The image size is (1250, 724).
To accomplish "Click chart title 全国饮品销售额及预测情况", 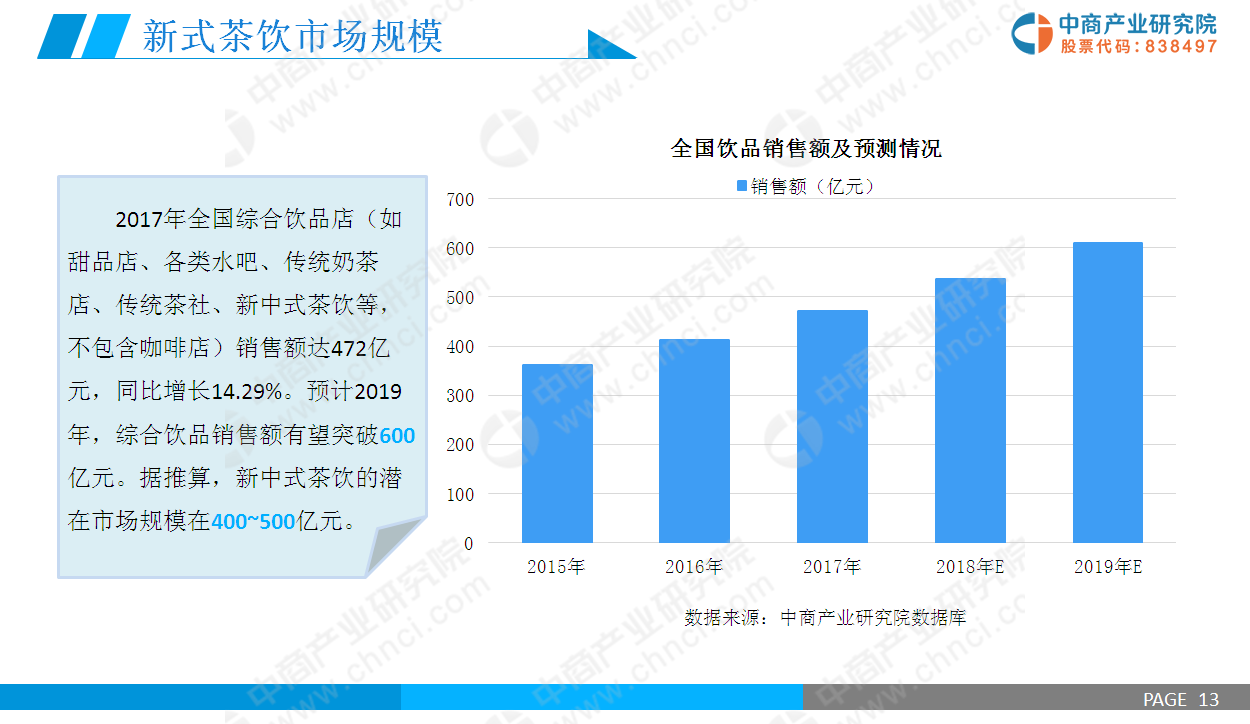I will pyautogui.click(x=806, y=149).
